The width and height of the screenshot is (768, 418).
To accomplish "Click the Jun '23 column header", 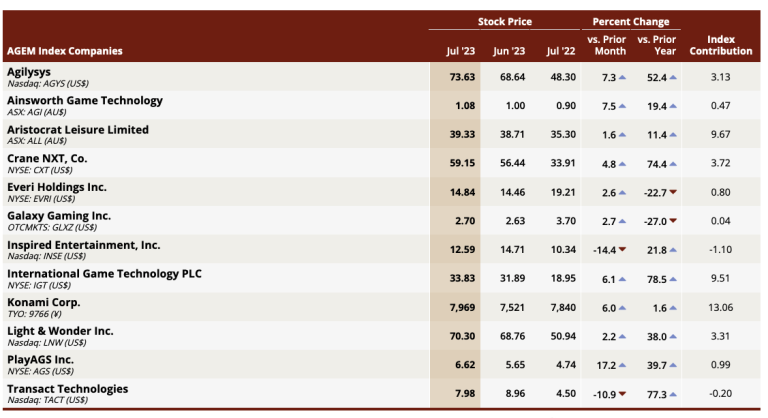I will tap(509, 51).
